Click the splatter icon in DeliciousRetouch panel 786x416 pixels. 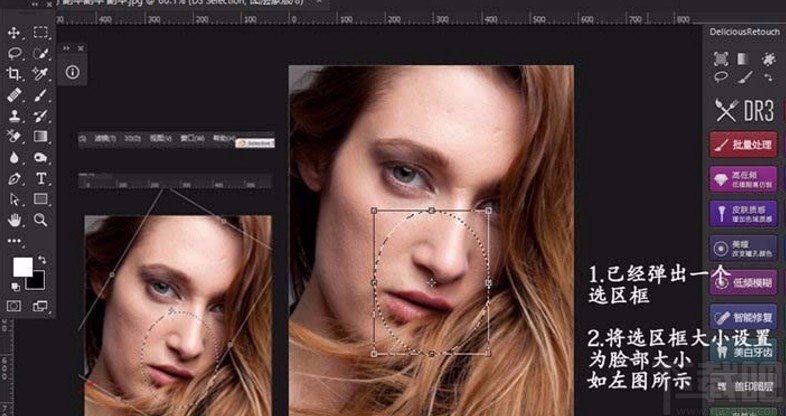(x=767, y=59)
